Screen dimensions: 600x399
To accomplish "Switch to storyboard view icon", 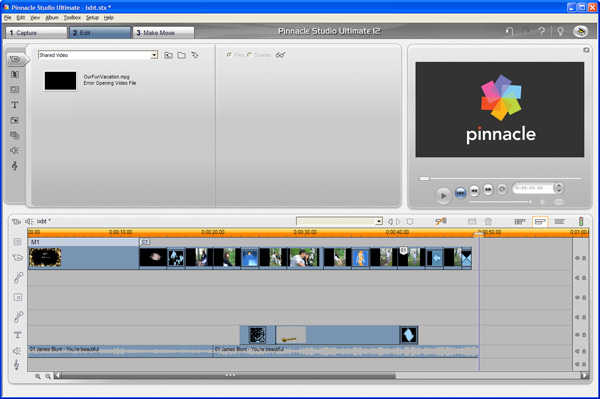I will (520, 221).
